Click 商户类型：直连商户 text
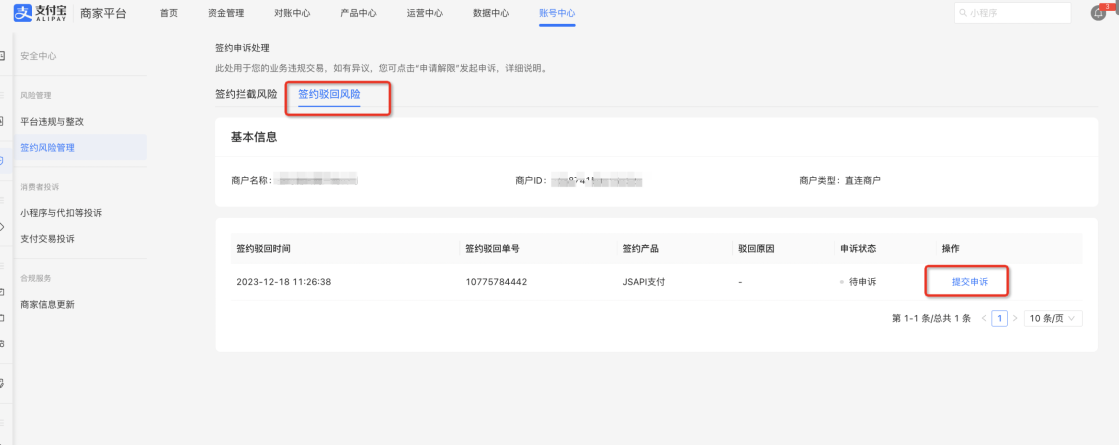 840,180
